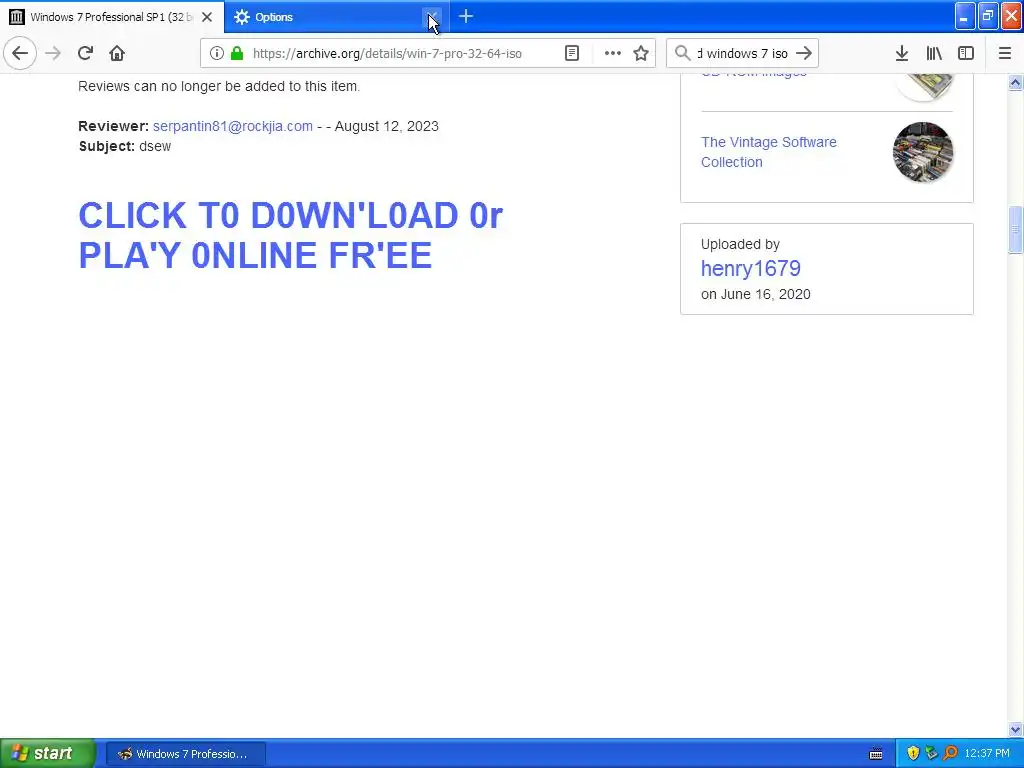Click the 'CLICK T0 D0WN'L0AD' link
The width and height of the screenshot is (1024, 768).
290,235
